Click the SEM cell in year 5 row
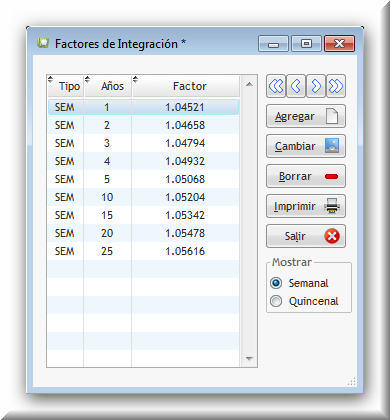 65,179
